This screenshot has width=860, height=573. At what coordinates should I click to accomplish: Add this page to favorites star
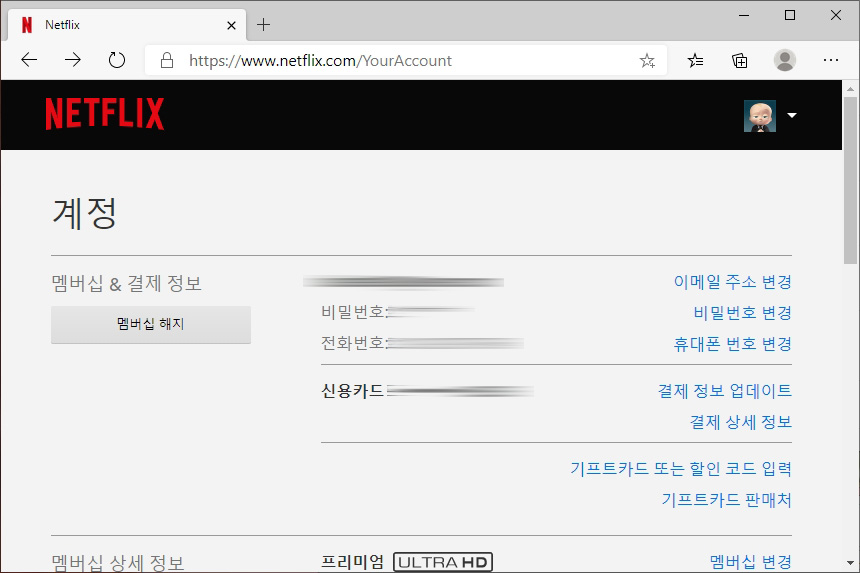click(647, 60)
